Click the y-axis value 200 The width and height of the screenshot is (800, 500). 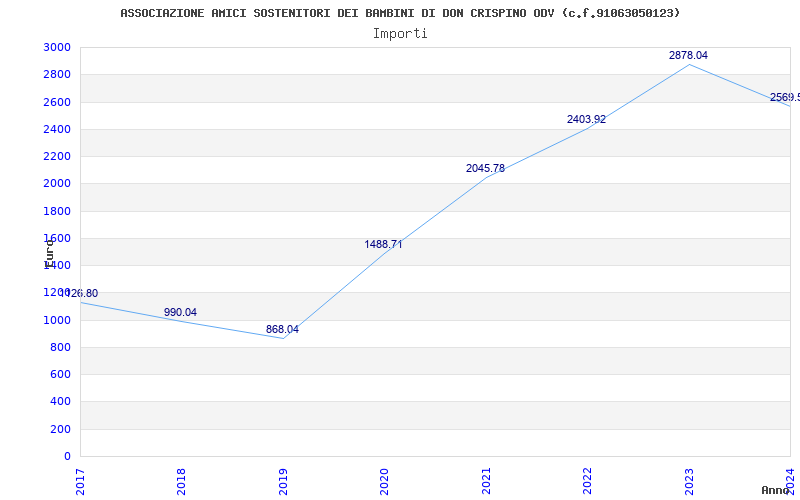coord(60,429)
